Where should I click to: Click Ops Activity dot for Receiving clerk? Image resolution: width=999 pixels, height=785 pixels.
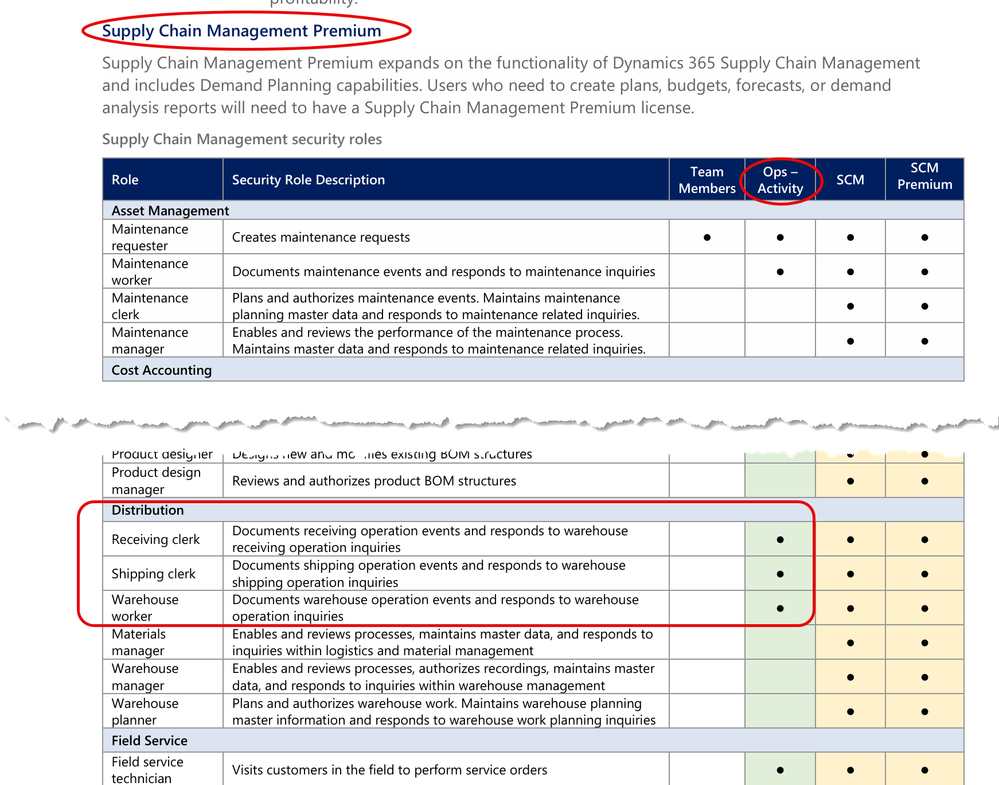(x=780, y=540)
